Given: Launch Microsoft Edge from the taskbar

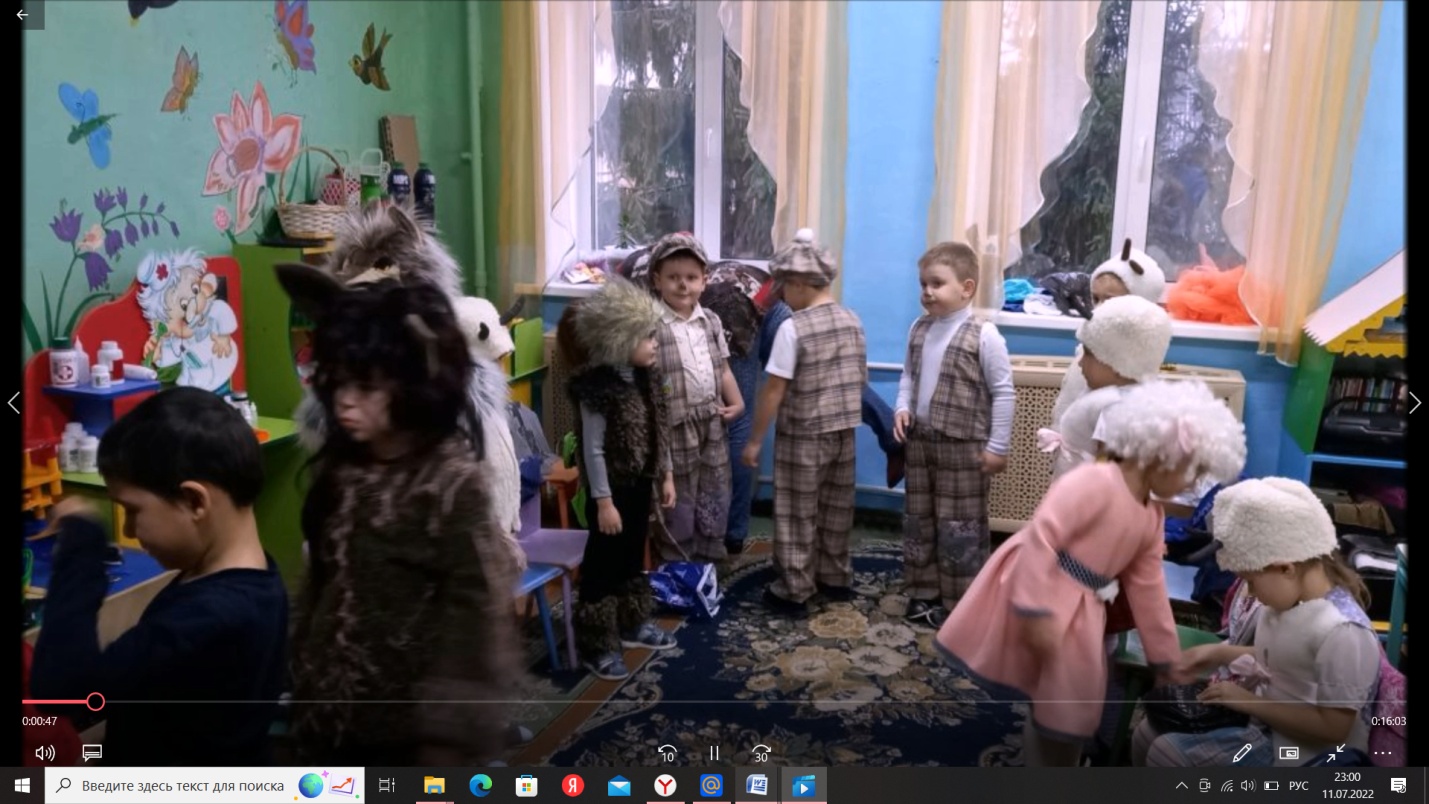Looking at the screenshot, I should (480, 786).
